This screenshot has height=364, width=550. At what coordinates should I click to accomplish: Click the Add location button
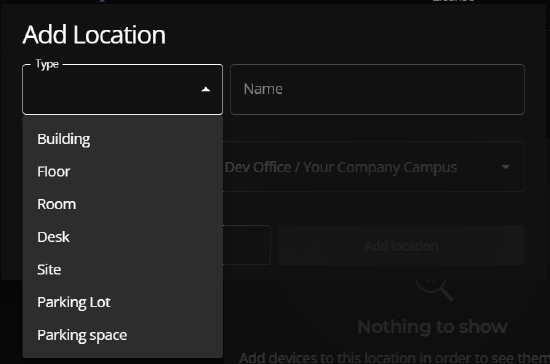401,245
